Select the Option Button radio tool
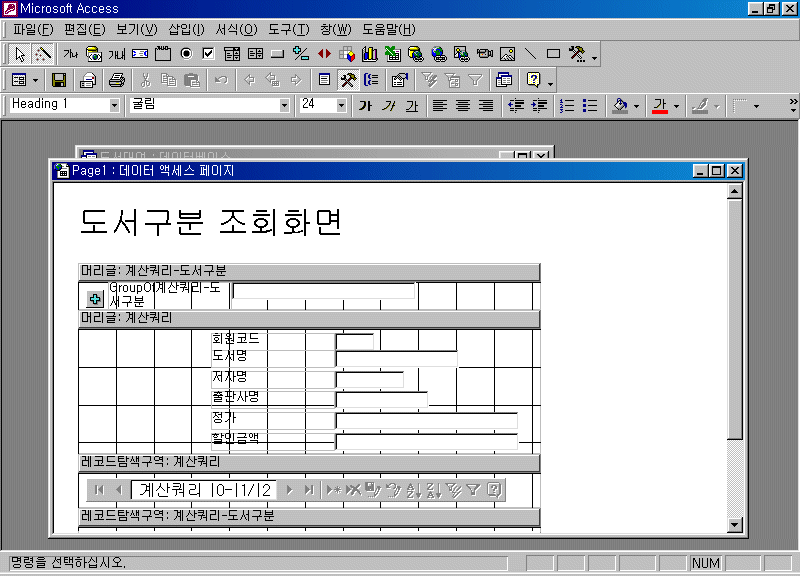 (186, 54)
